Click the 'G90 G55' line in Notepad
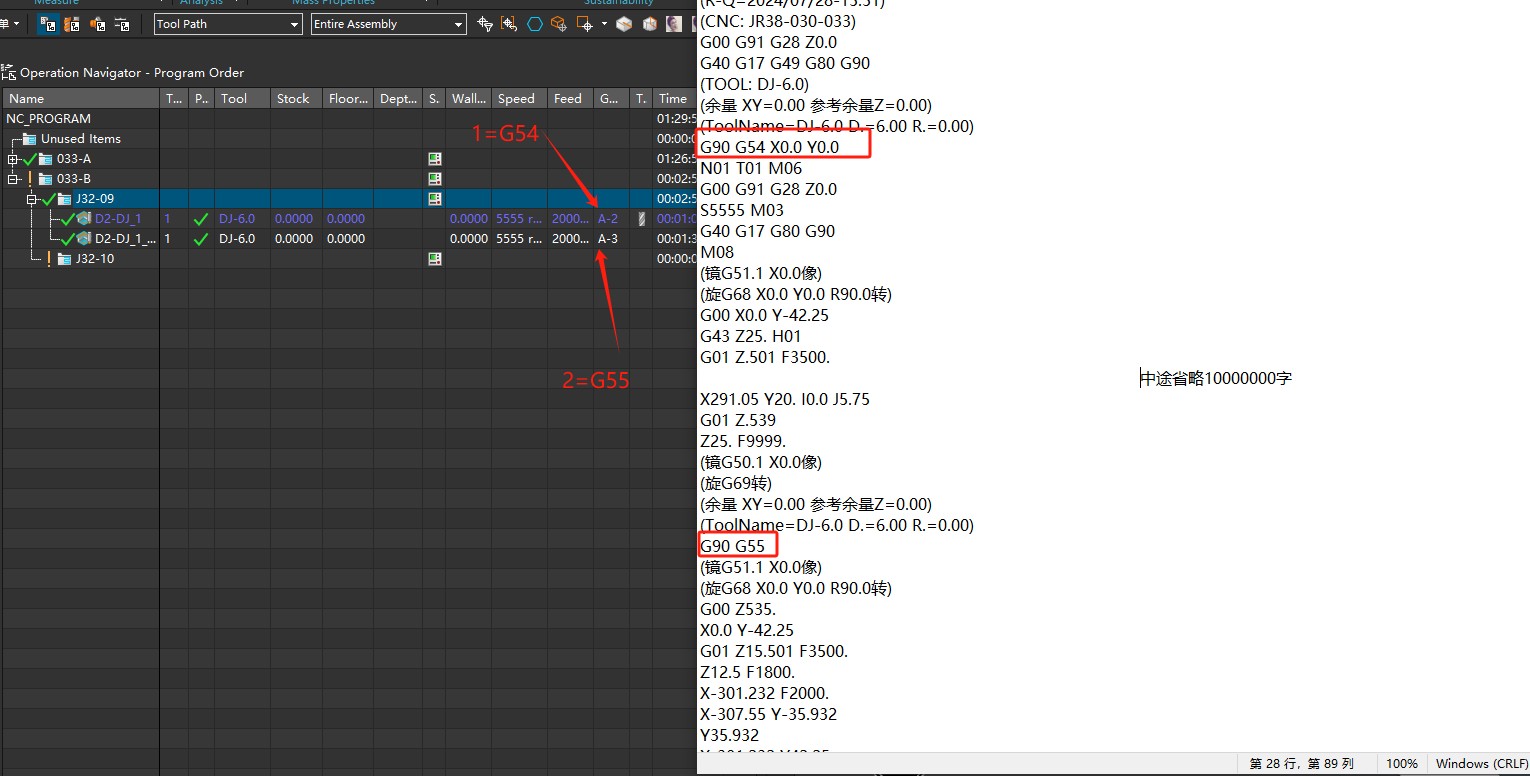Image resolution: width=1530 pixels, height=776 pixels. 733,546
